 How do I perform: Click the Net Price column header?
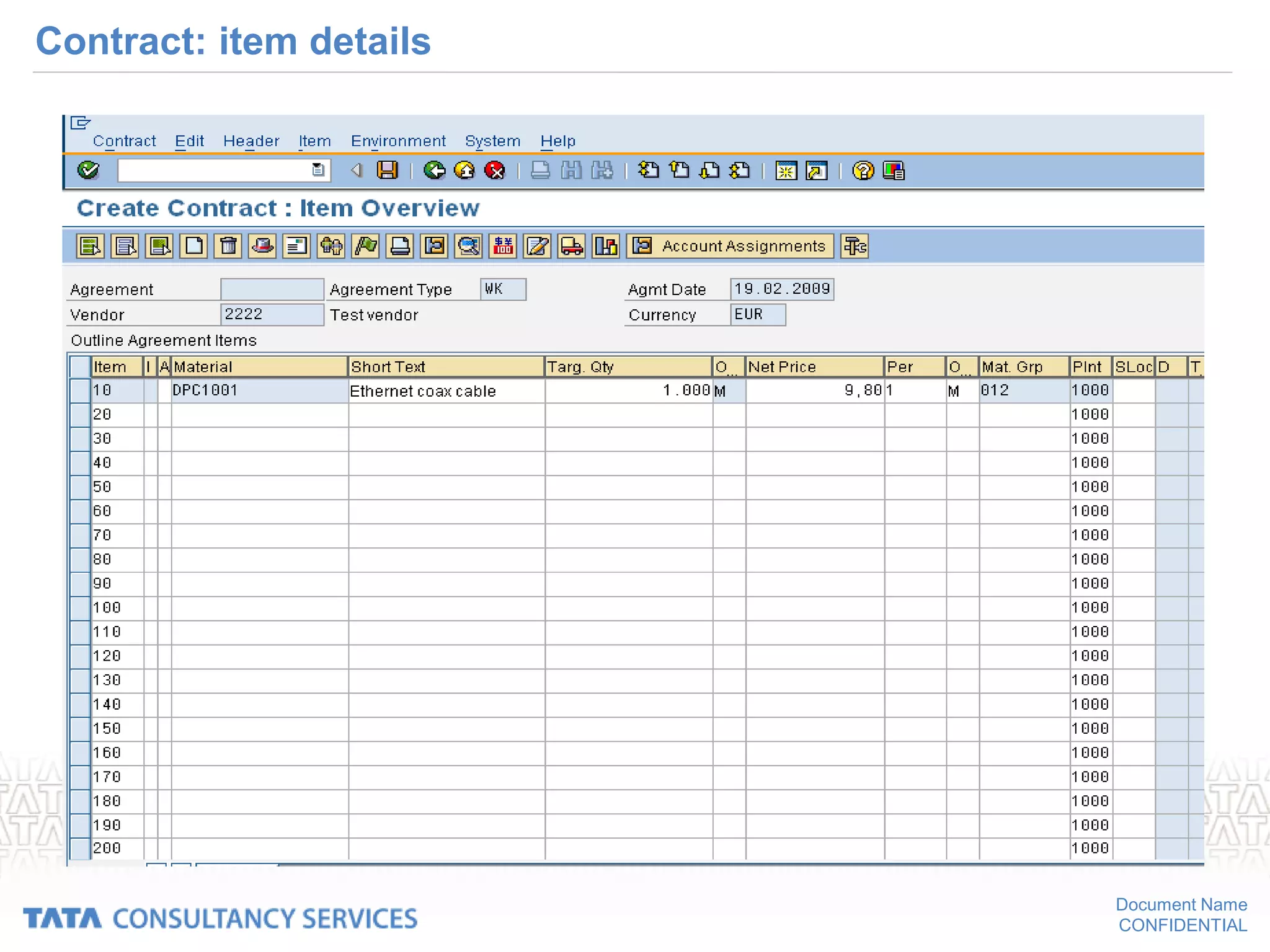tap(815, 367)
